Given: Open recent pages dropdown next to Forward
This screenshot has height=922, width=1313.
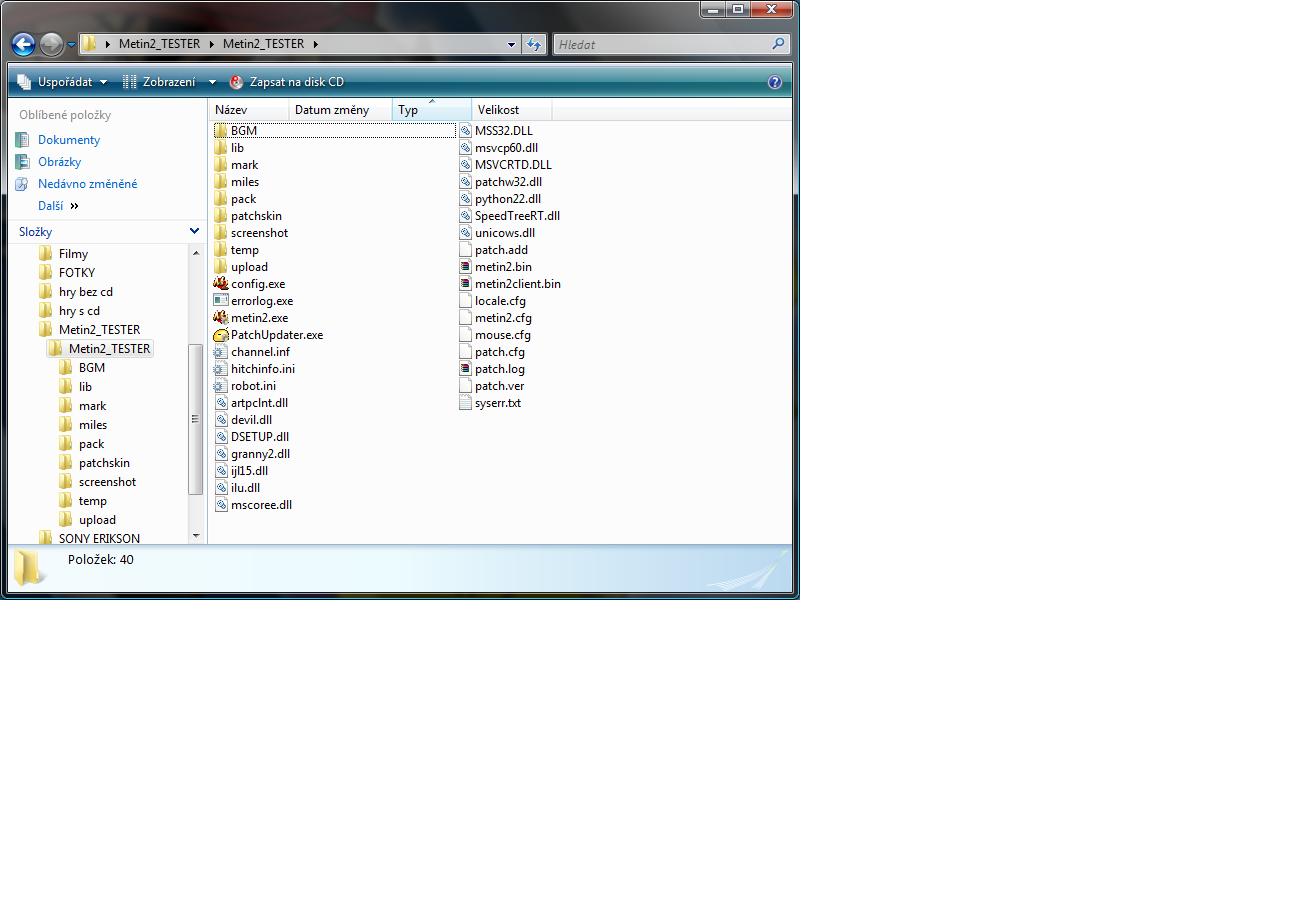Looking at the screenshot, I should click(71, 45).
